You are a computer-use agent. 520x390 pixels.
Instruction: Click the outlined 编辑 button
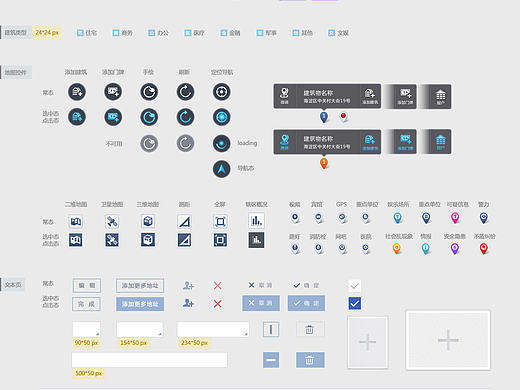point(87,285)
